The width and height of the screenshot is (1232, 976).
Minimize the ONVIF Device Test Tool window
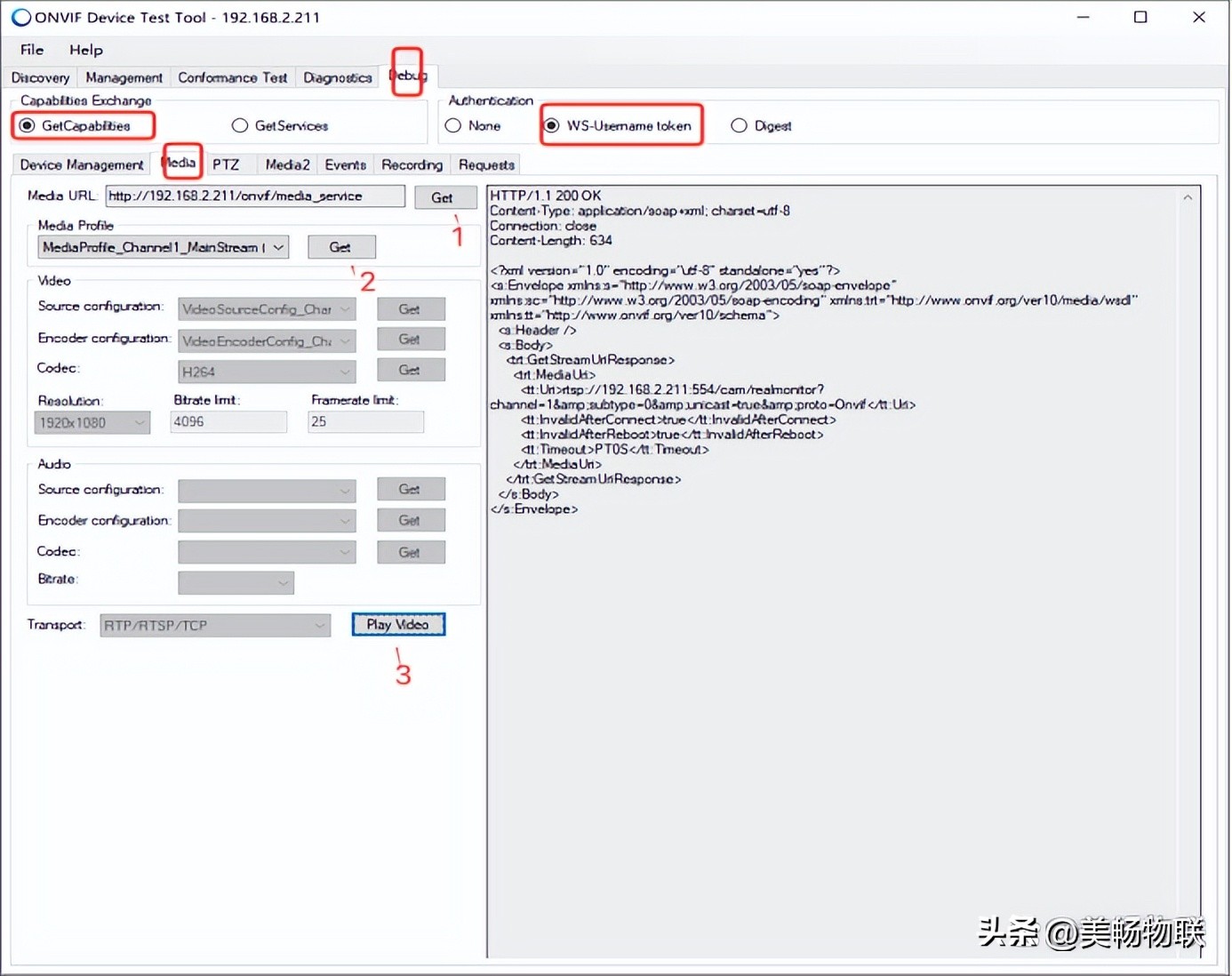click(1083, 17)
